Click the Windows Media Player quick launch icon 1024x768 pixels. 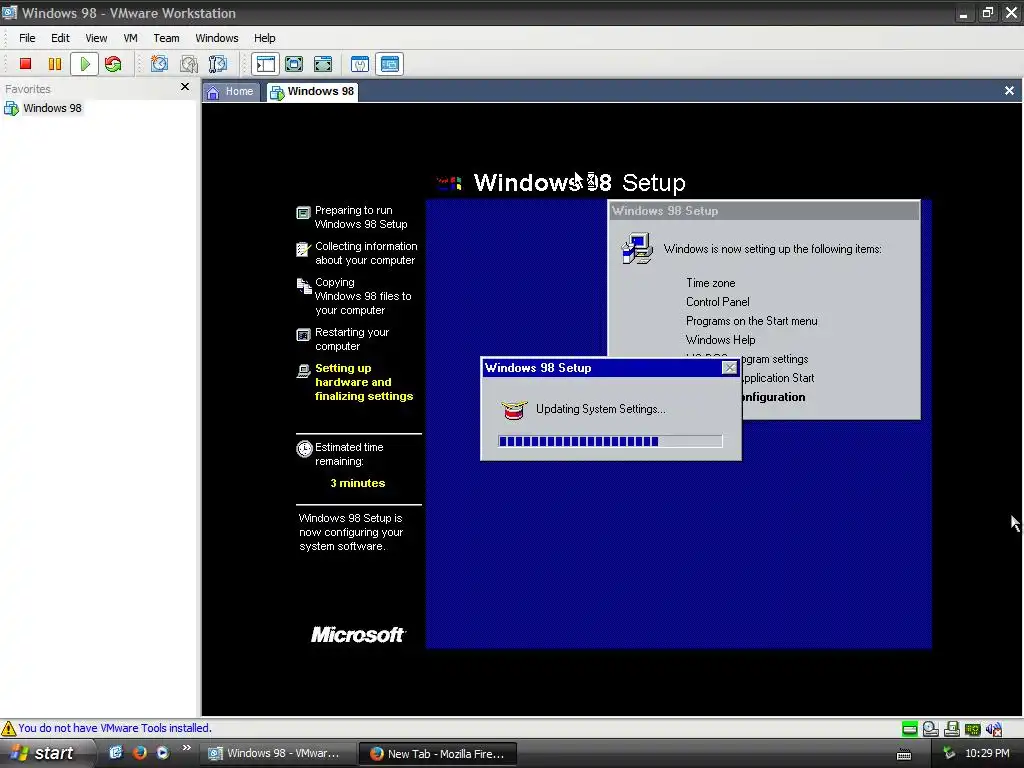coord(163,752)
